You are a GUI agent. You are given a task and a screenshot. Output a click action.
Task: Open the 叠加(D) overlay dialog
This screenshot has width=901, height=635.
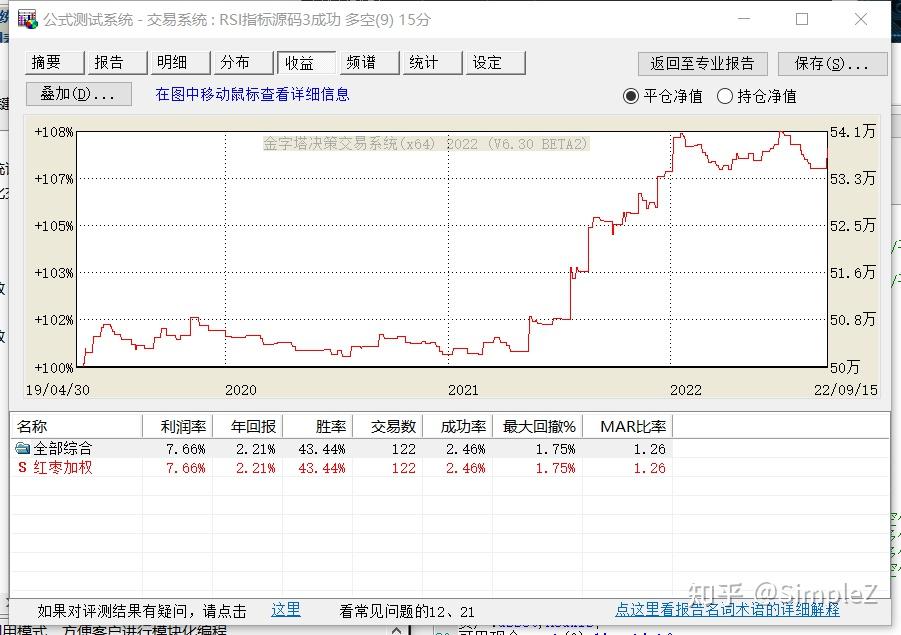click(x=77, y=93)
